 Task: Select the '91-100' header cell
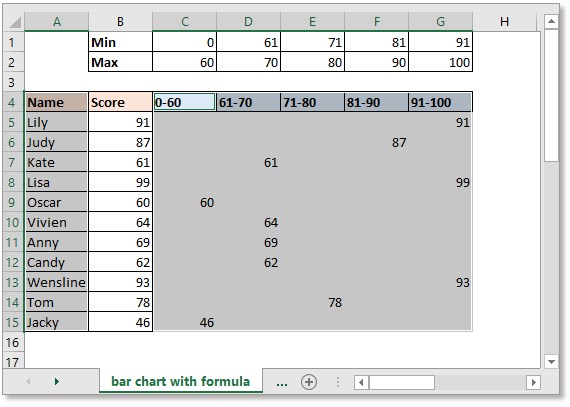pyautogui.click(x=441, y=102)
